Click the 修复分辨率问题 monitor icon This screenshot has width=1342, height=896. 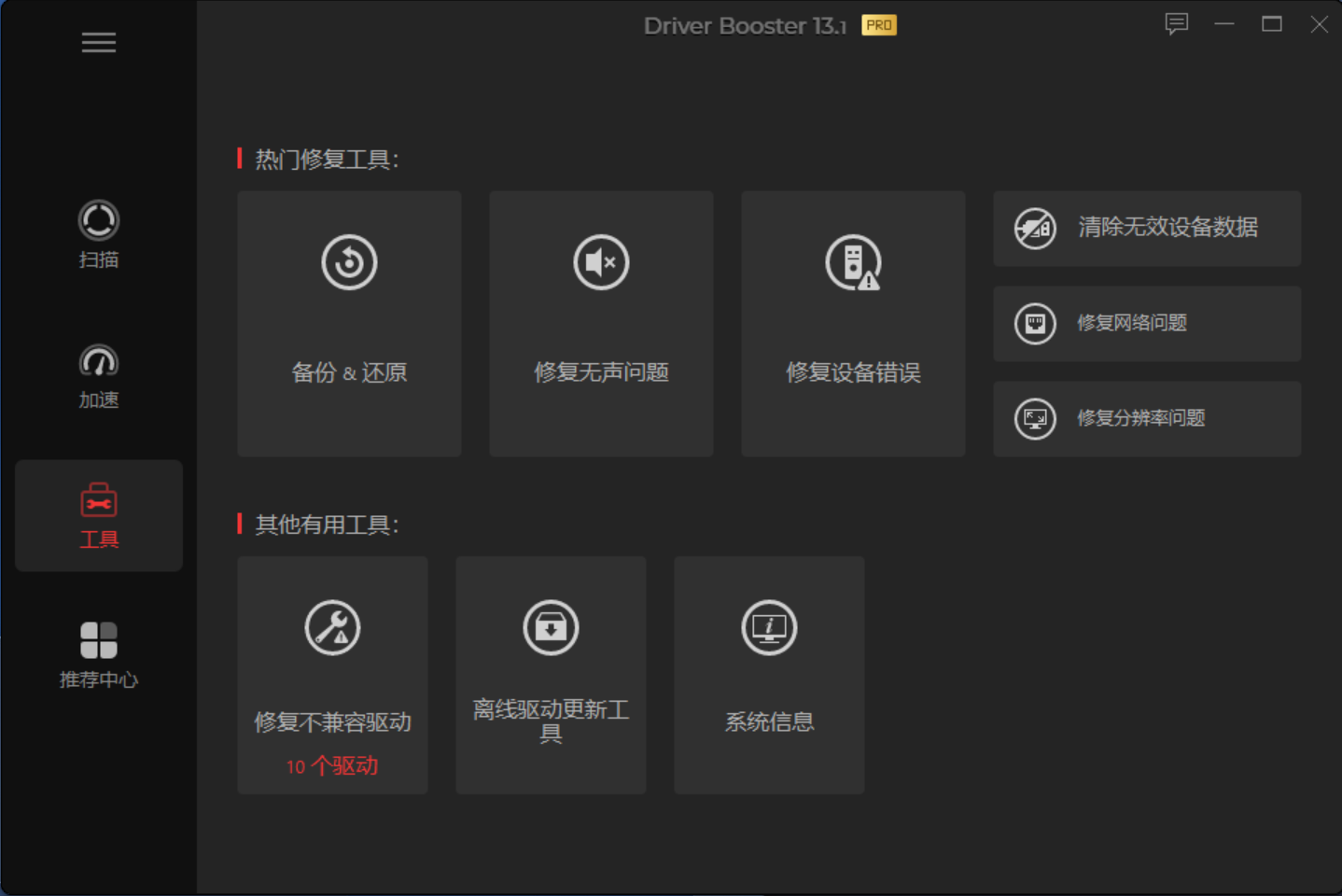pyautogui.click(x=1035, y=419)
